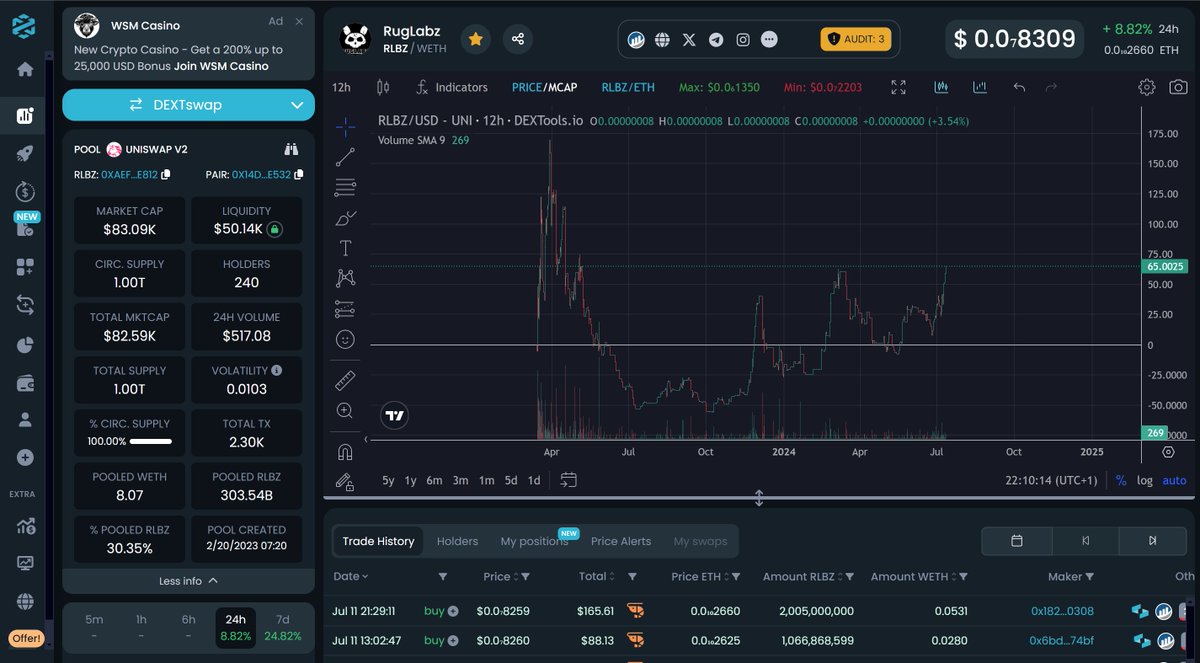Open the token's Instagram link

tap(743, 40)
